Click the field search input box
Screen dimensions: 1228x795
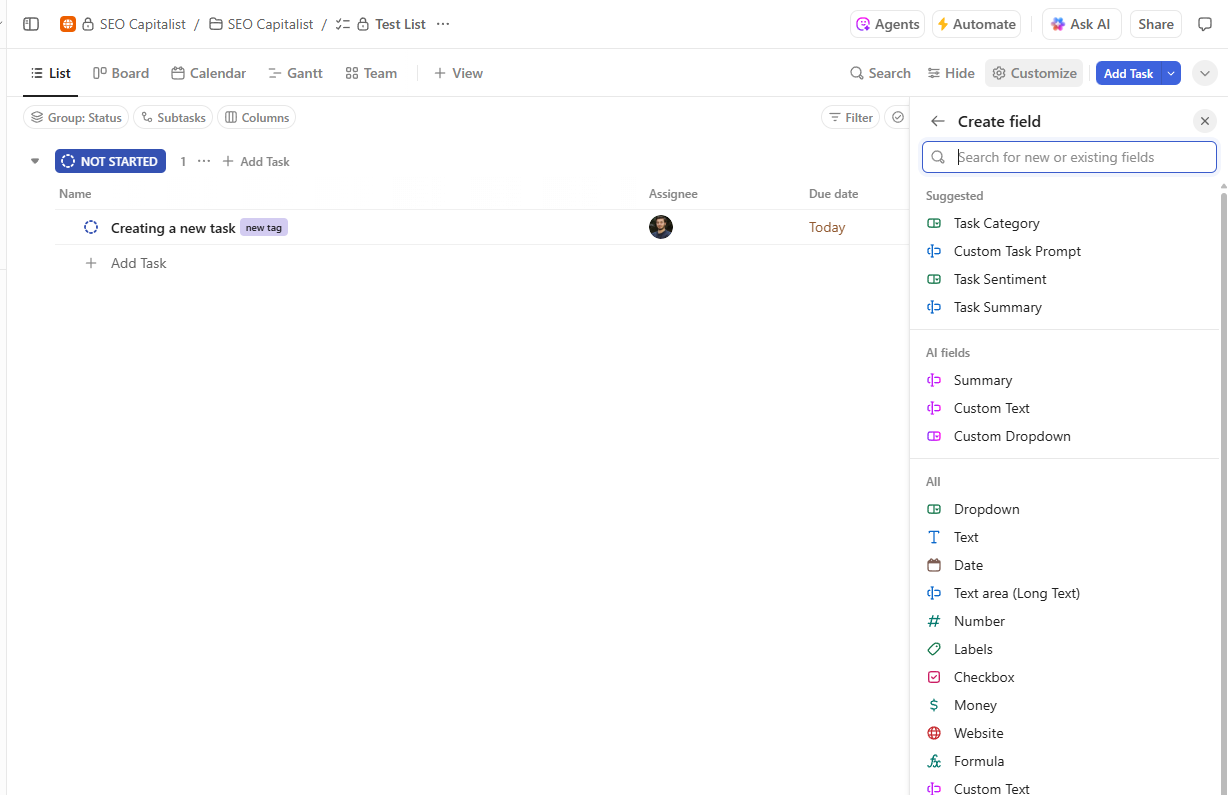(x=1069, y=157)
